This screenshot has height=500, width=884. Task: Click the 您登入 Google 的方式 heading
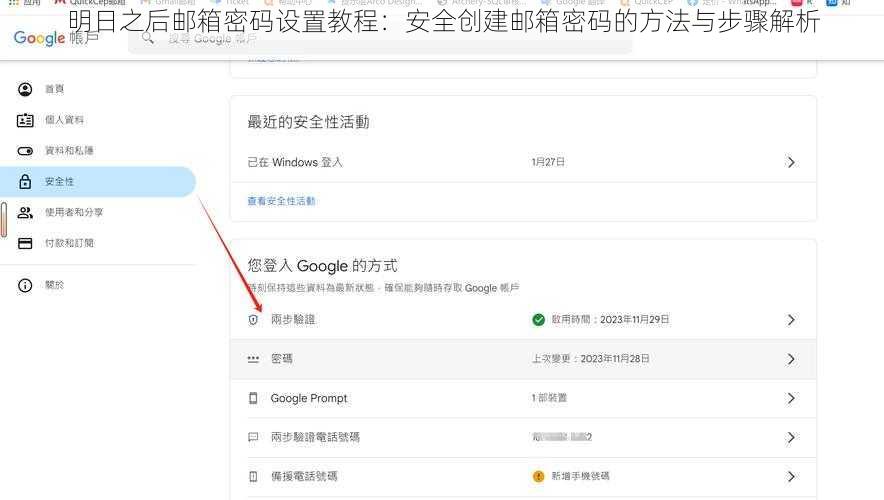(x=322, y=266)
